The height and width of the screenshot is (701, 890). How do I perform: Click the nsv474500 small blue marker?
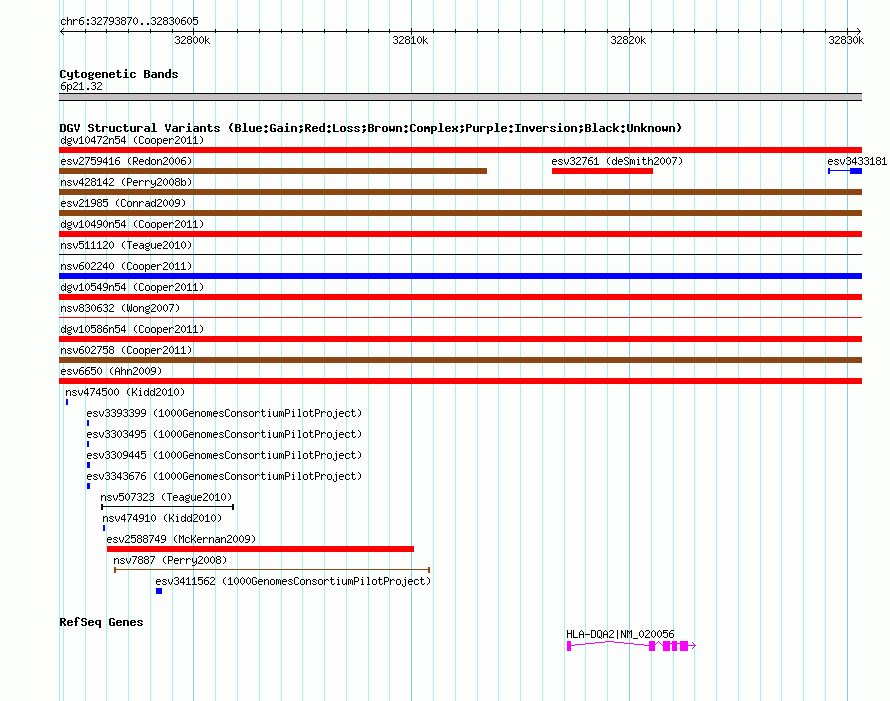tap(67, 402)
